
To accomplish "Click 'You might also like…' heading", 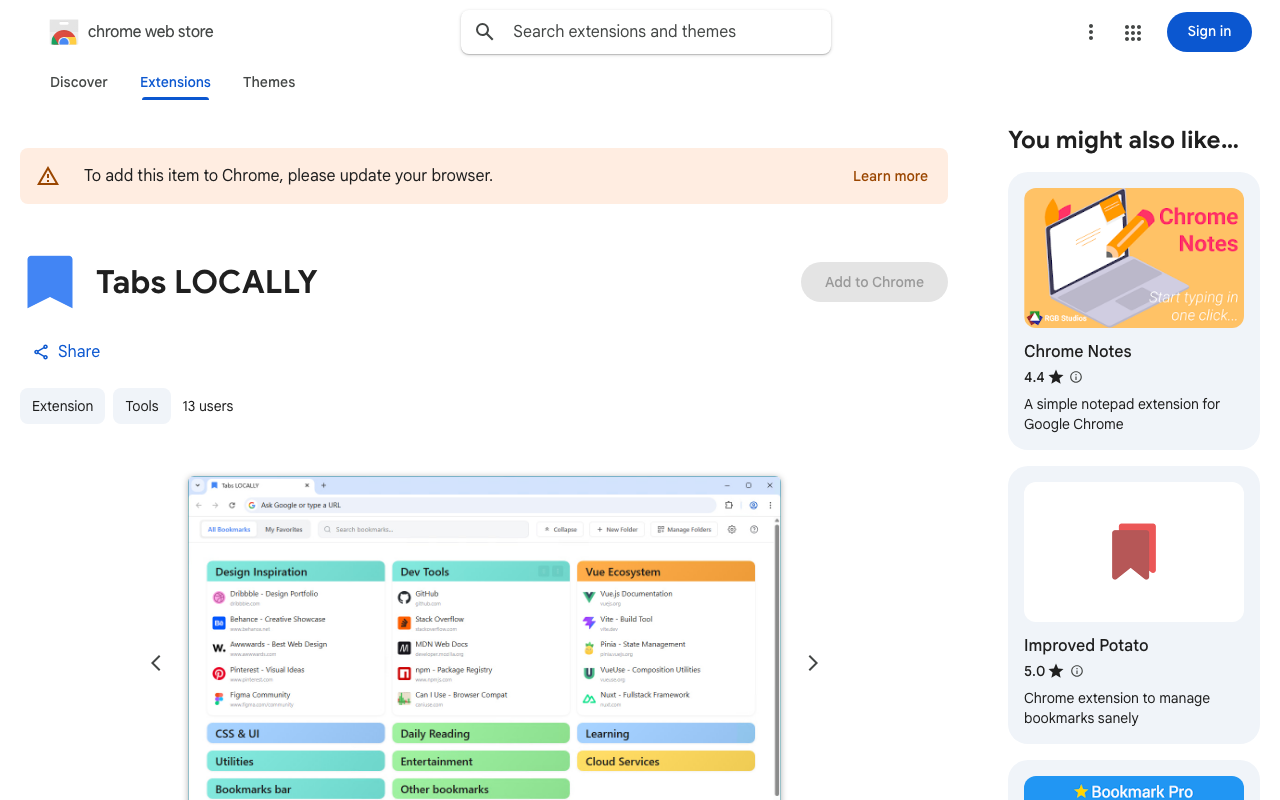I will (x=1123, y=140).
